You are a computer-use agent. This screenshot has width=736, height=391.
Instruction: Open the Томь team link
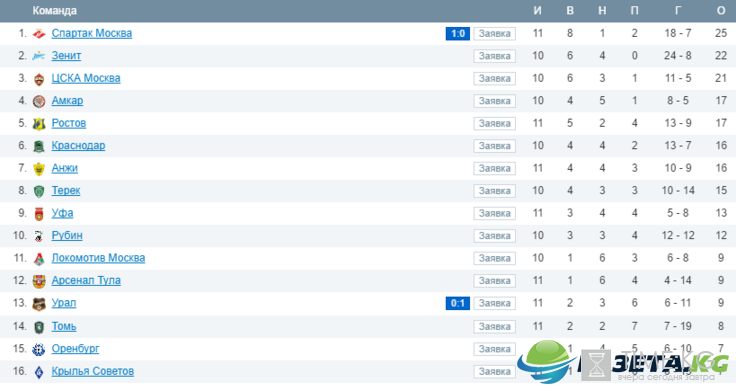[x=64, y=326]
